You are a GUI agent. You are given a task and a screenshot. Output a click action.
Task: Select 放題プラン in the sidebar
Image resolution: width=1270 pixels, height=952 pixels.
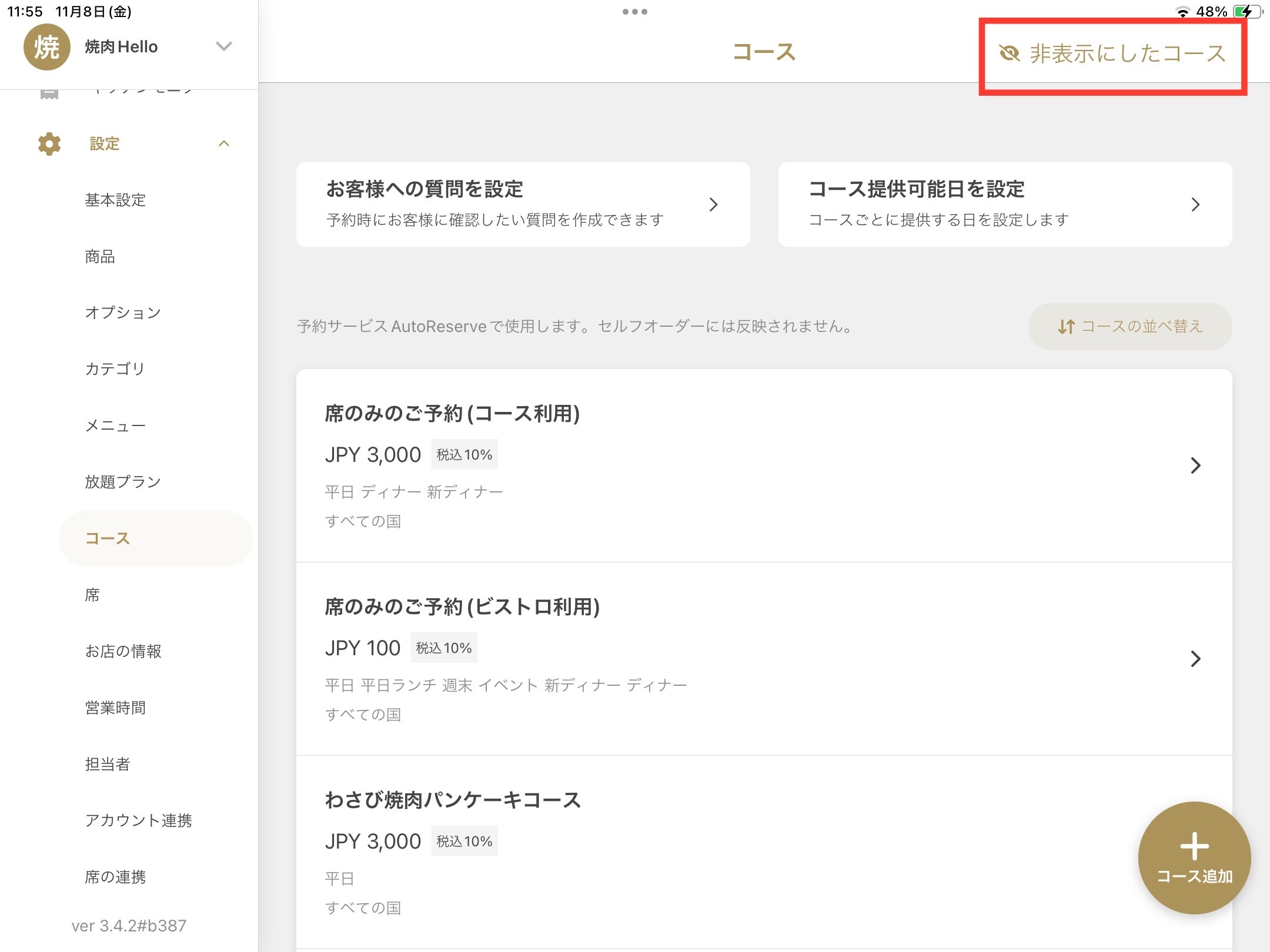coord(123,482)
